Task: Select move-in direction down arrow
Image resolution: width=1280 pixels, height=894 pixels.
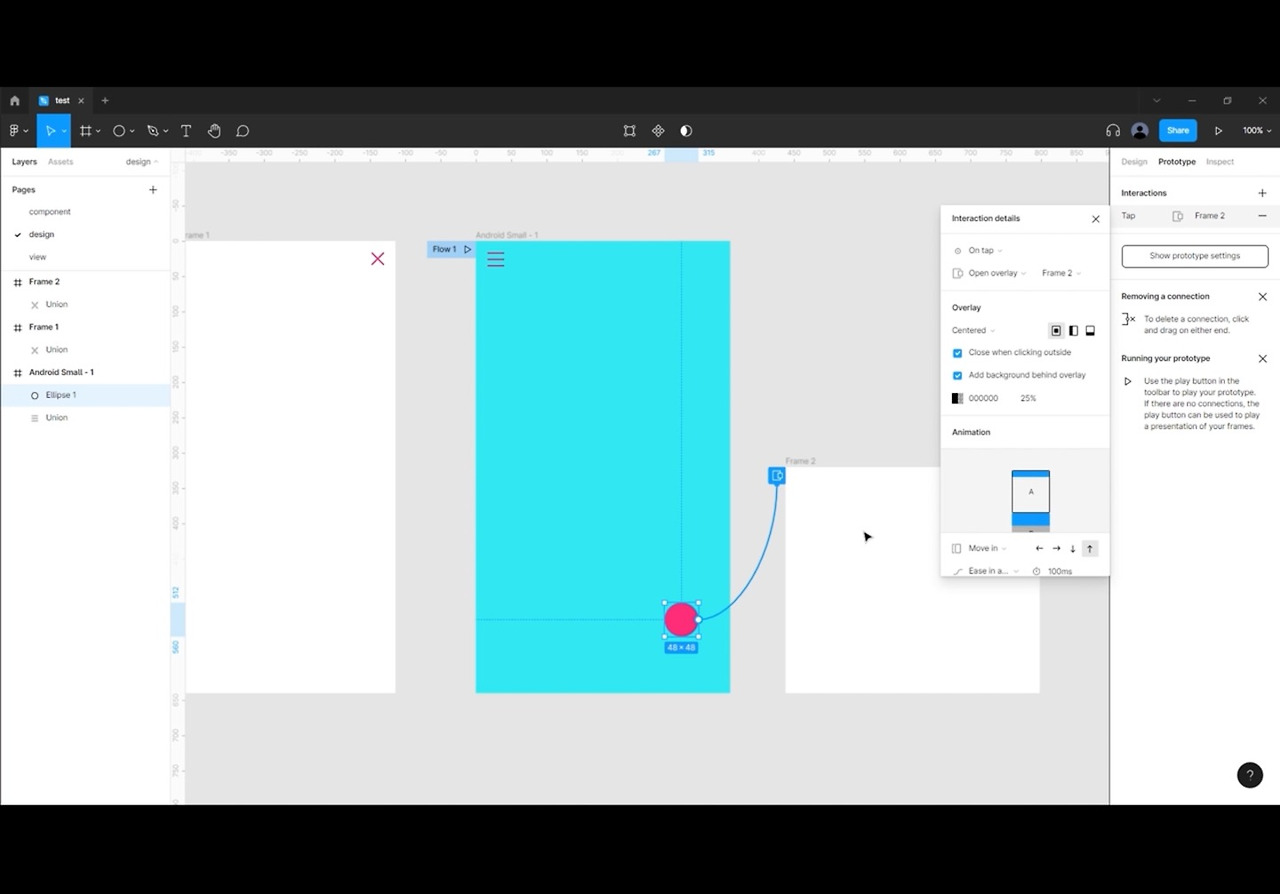Action: (x=1073, y=548)
